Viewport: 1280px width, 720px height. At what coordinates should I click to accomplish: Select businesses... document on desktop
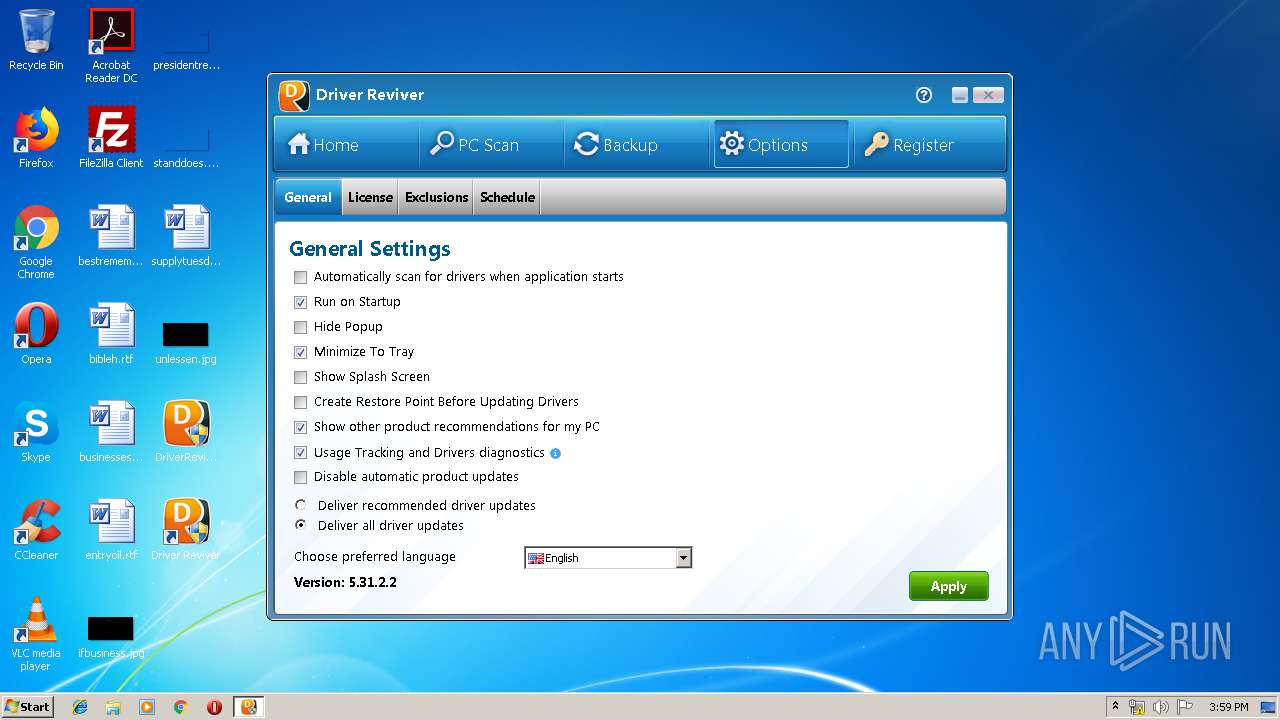click(x=111, y=432)
